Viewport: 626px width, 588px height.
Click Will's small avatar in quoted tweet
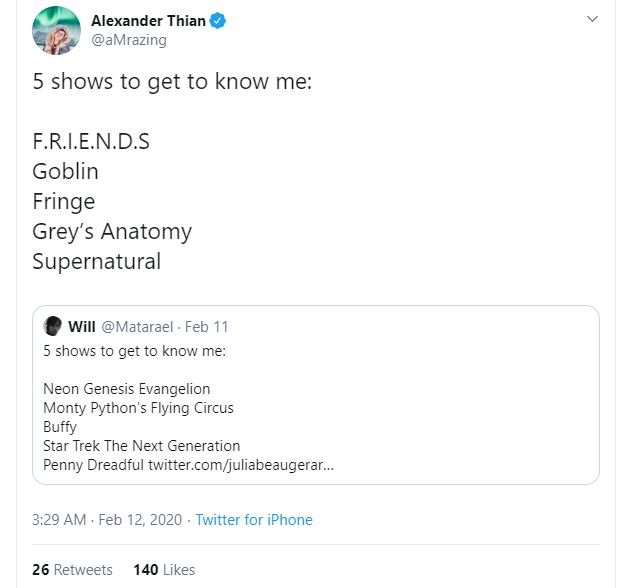click(53, 326)
